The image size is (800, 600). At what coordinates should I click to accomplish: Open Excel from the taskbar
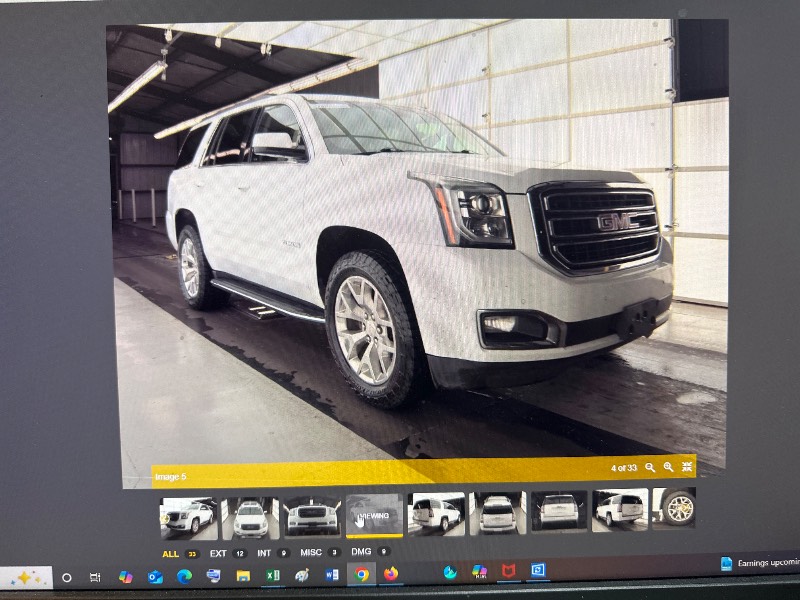(x=272, y=576)
